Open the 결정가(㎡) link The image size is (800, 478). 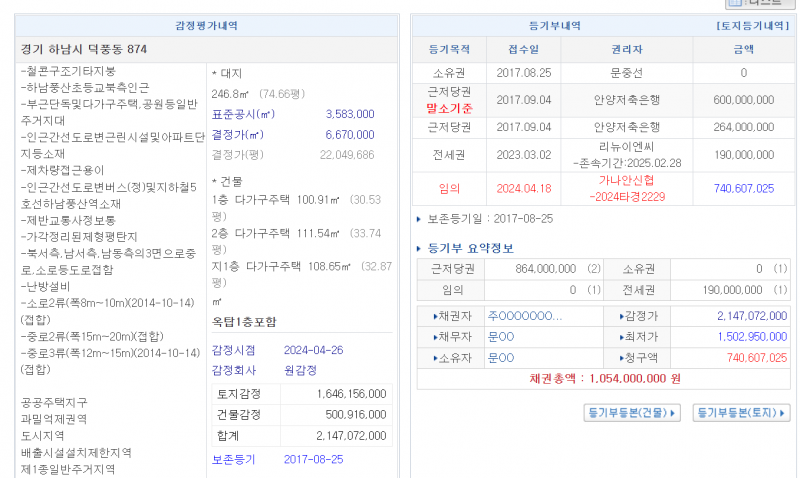click(x=237, y=134)
